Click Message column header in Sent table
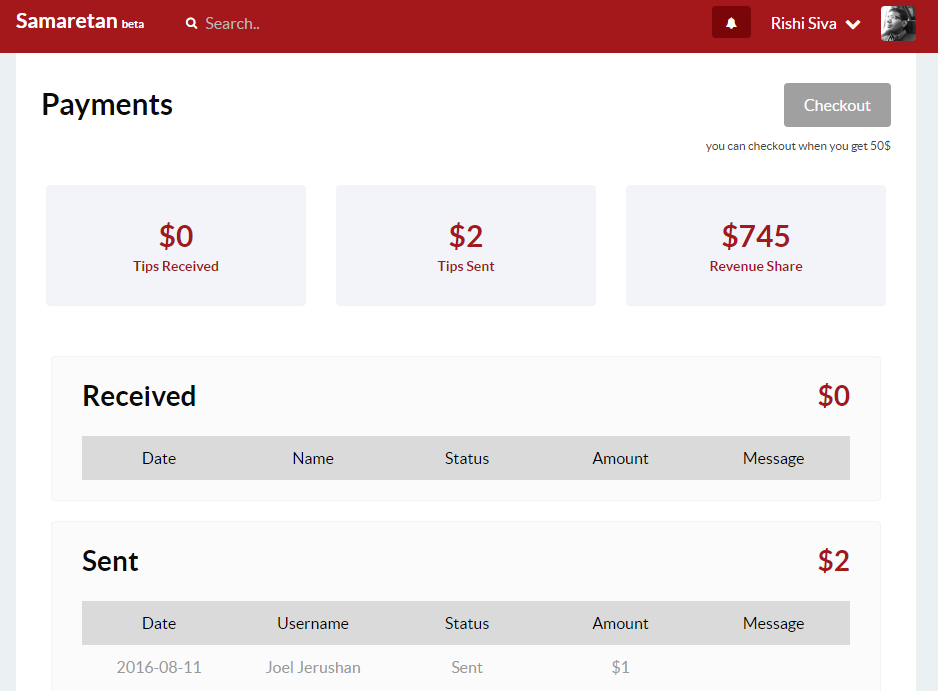 tap(773, 623)
